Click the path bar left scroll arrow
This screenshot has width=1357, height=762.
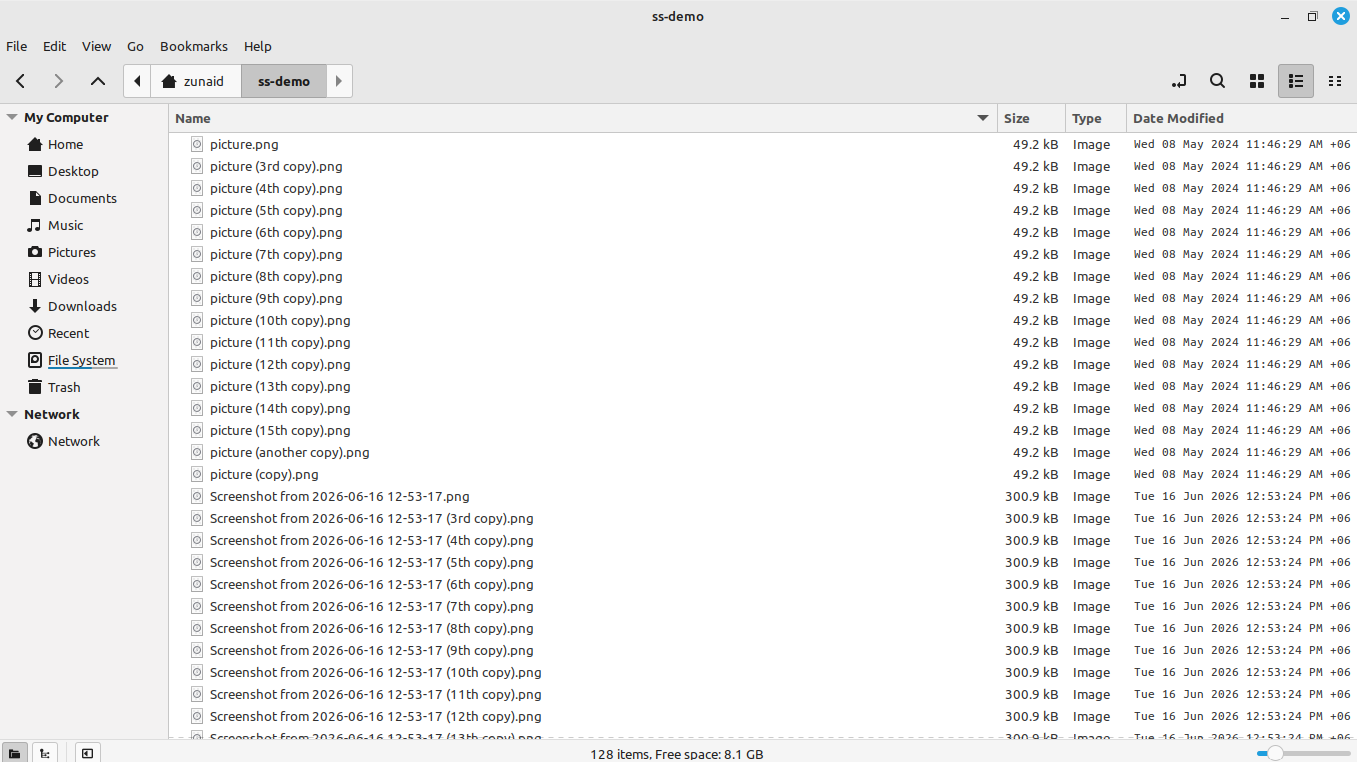[137, 81]
